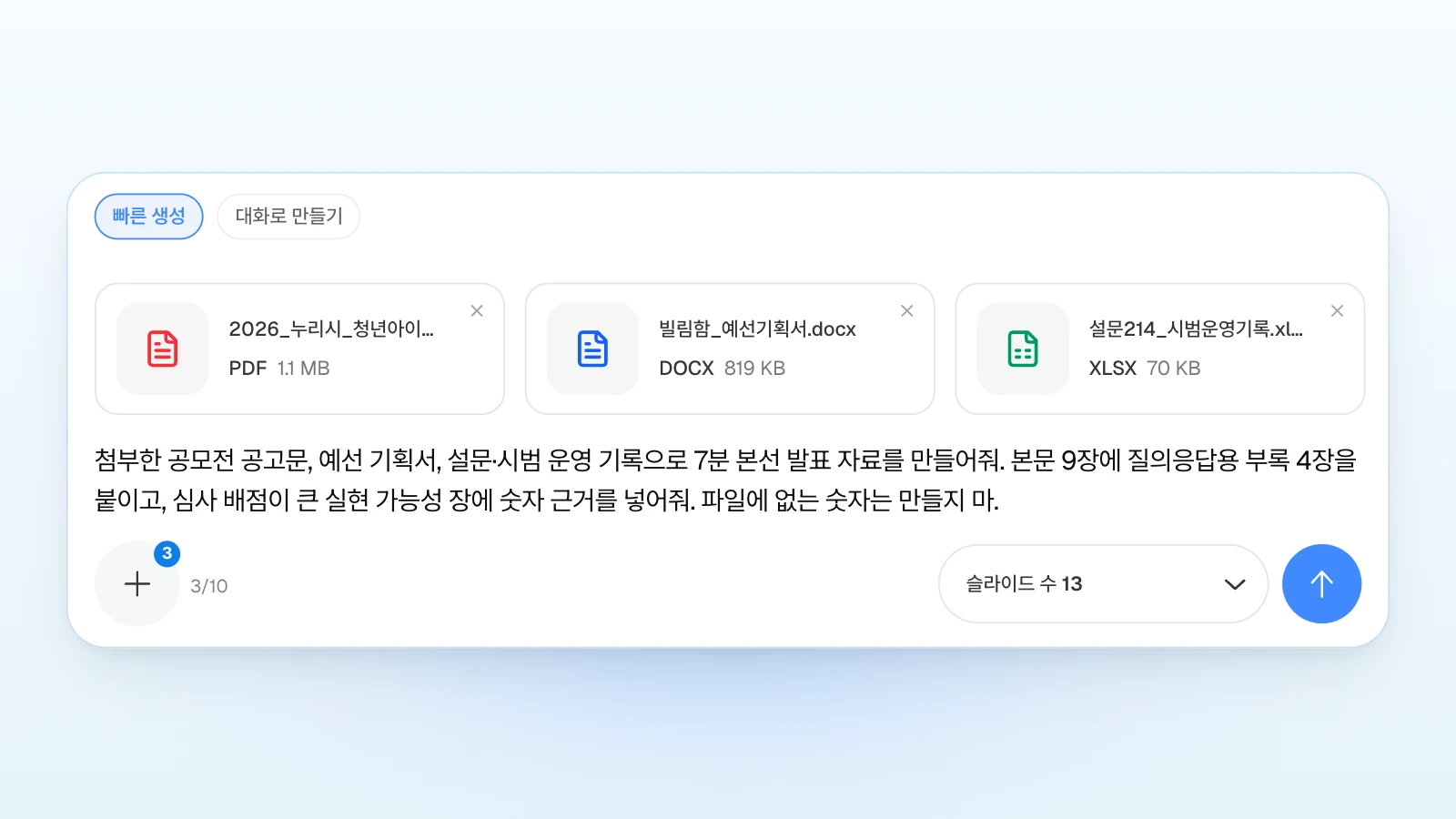Click the XLSX 70 KB size label
The width and height of the screenshot is (1456, 819).
coord(1145,369)
